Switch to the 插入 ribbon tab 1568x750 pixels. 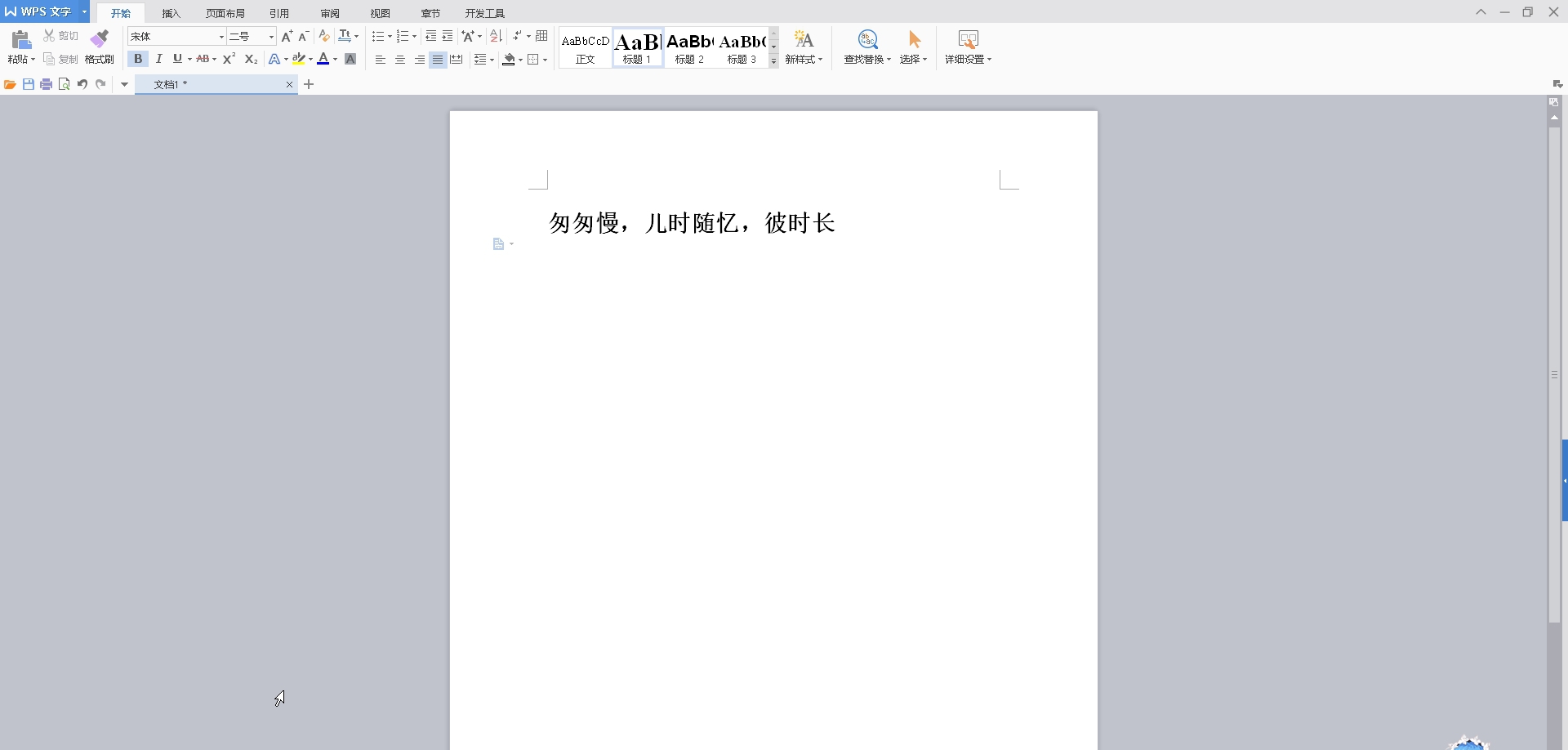tap(171, 12)
